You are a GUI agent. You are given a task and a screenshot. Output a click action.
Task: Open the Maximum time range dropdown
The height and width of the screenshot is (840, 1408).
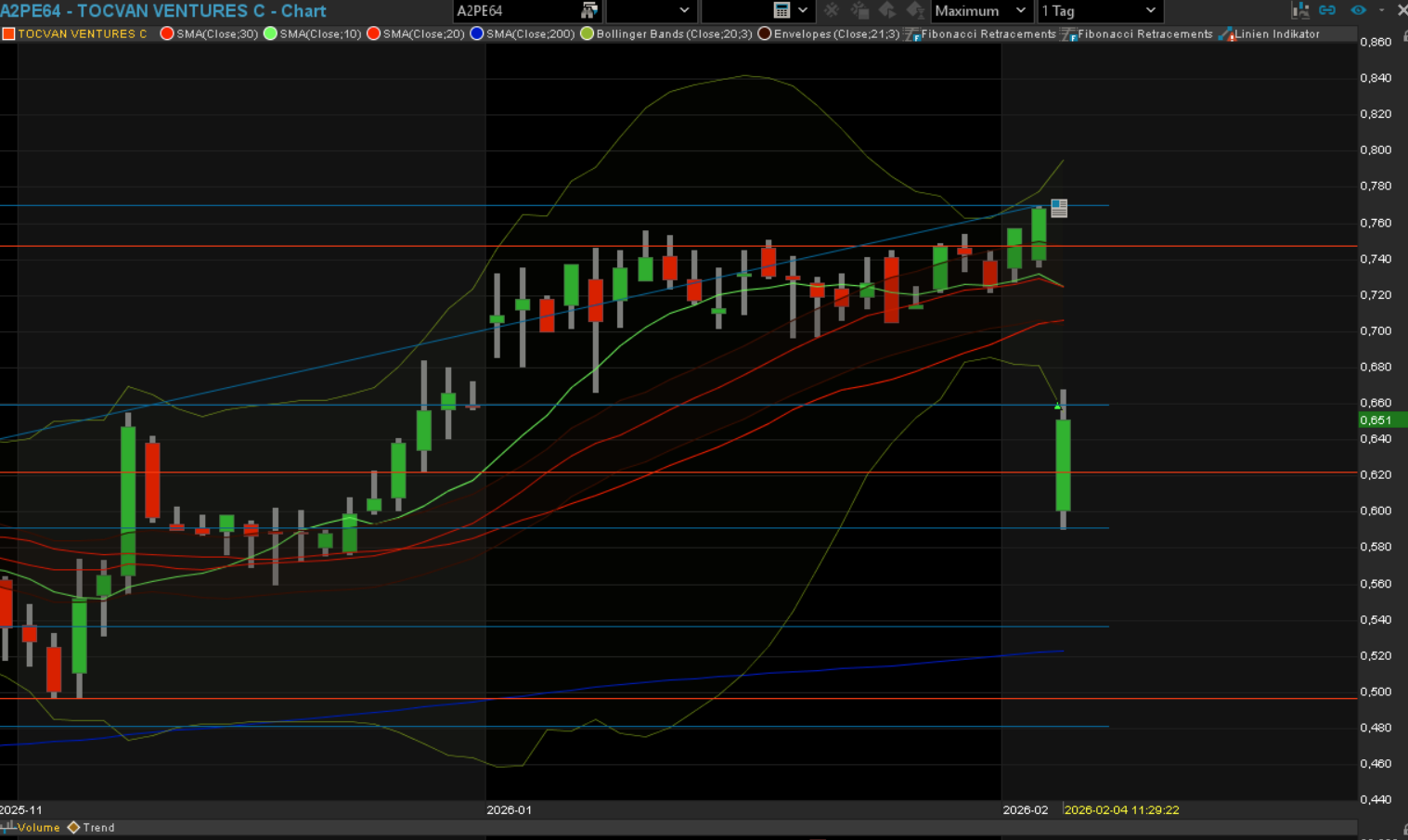[x=980, y=11]
